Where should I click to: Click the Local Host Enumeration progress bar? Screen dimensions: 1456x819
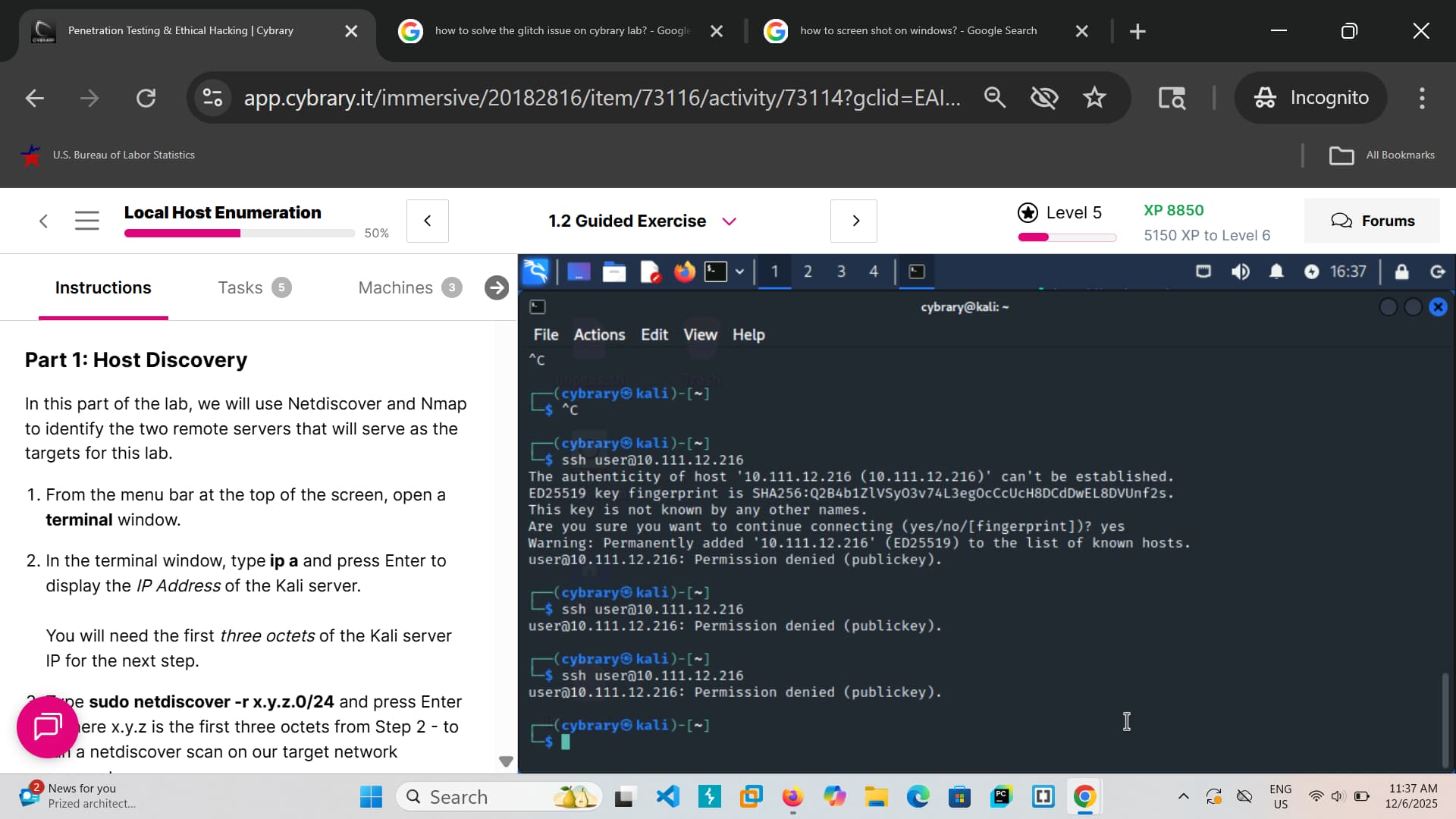click(x=240, y=234)
